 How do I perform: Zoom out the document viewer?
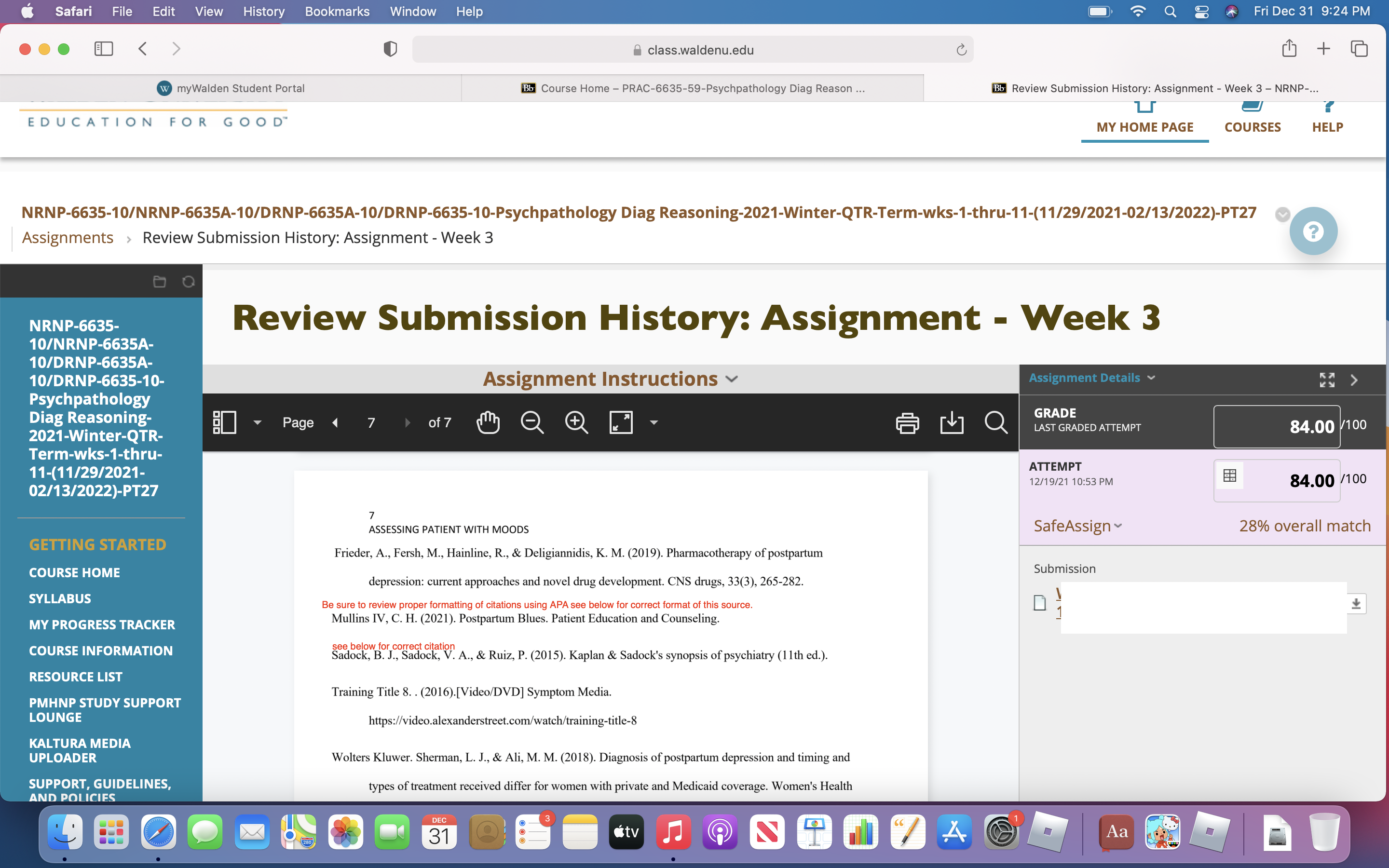(532, 422)
